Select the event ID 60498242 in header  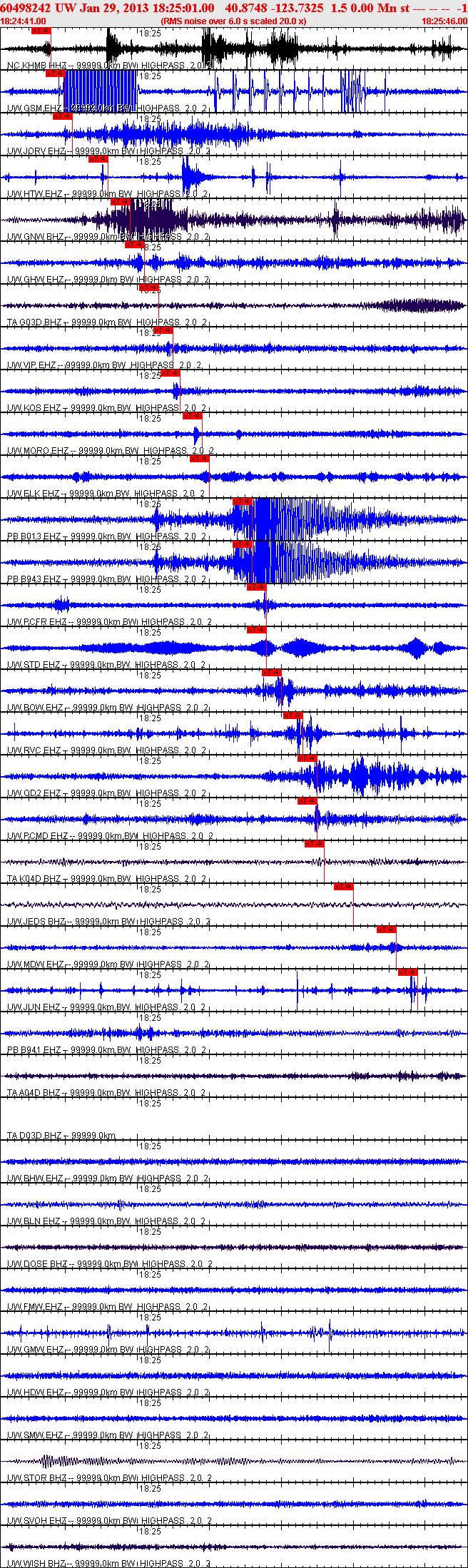[x=26, y=8]
